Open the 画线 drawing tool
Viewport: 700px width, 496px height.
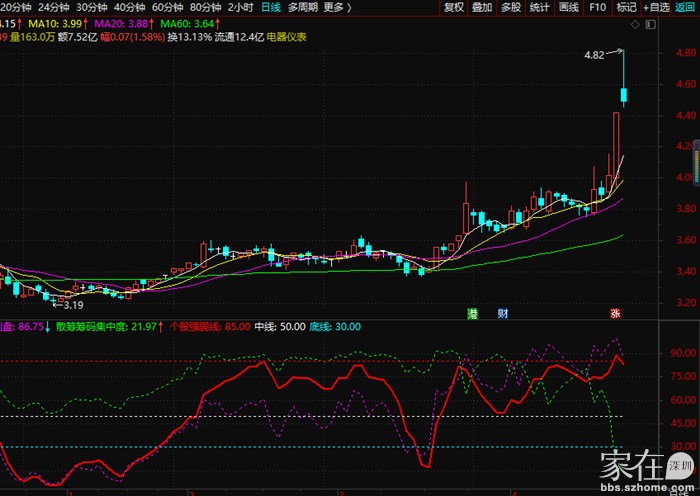coord(569,7)
